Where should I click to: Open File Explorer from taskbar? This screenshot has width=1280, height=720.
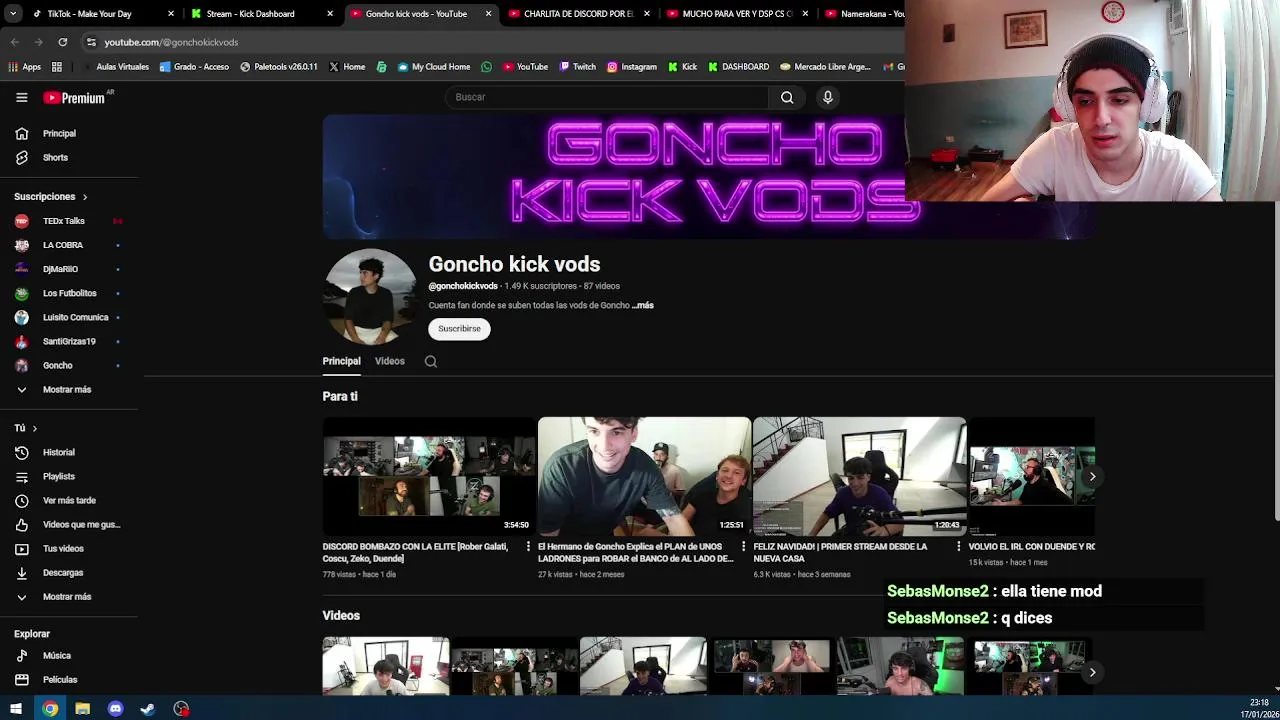click(x=83, y=708)
